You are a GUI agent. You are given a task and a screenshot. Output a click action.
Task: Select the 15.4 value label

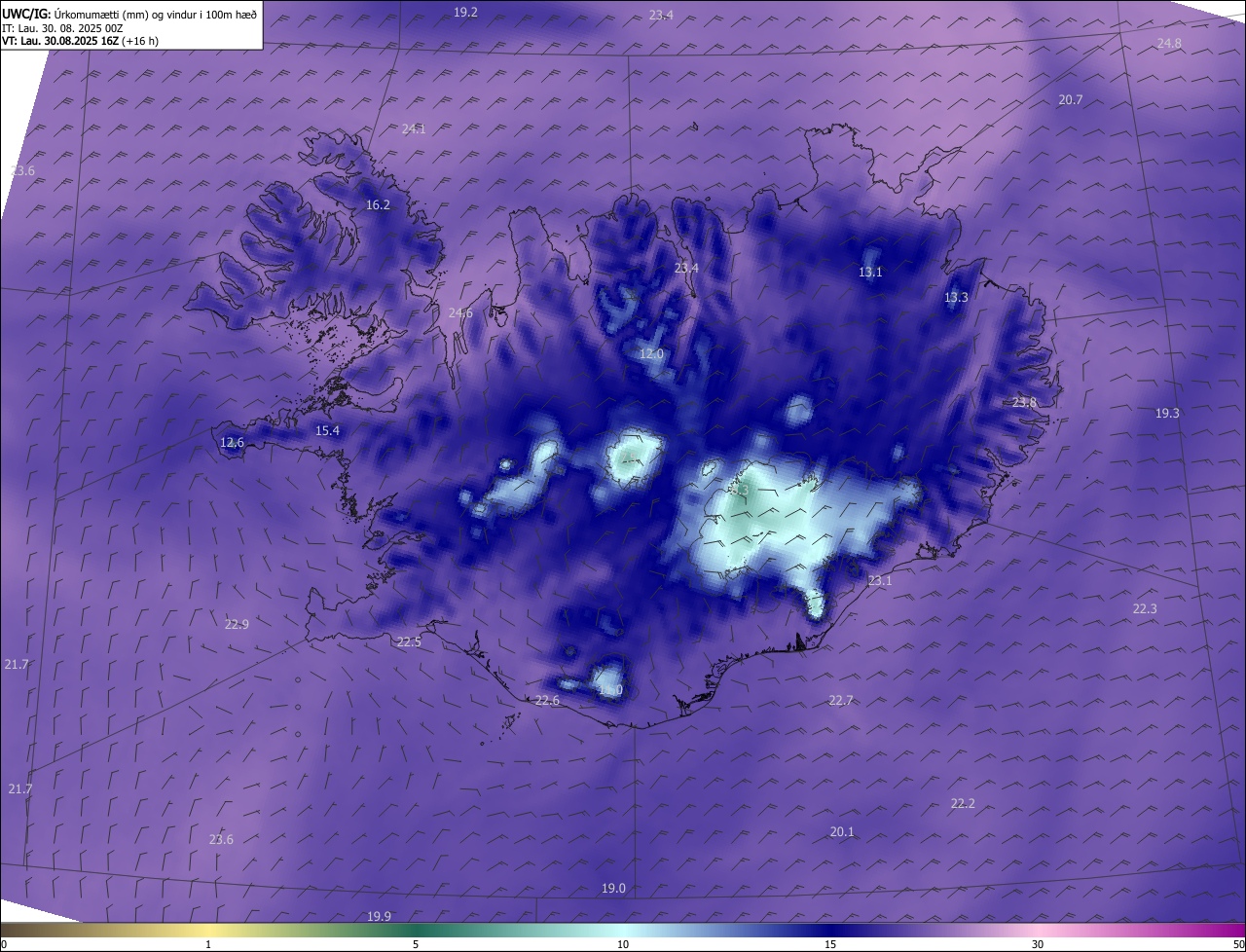click(x=328, y=430)
